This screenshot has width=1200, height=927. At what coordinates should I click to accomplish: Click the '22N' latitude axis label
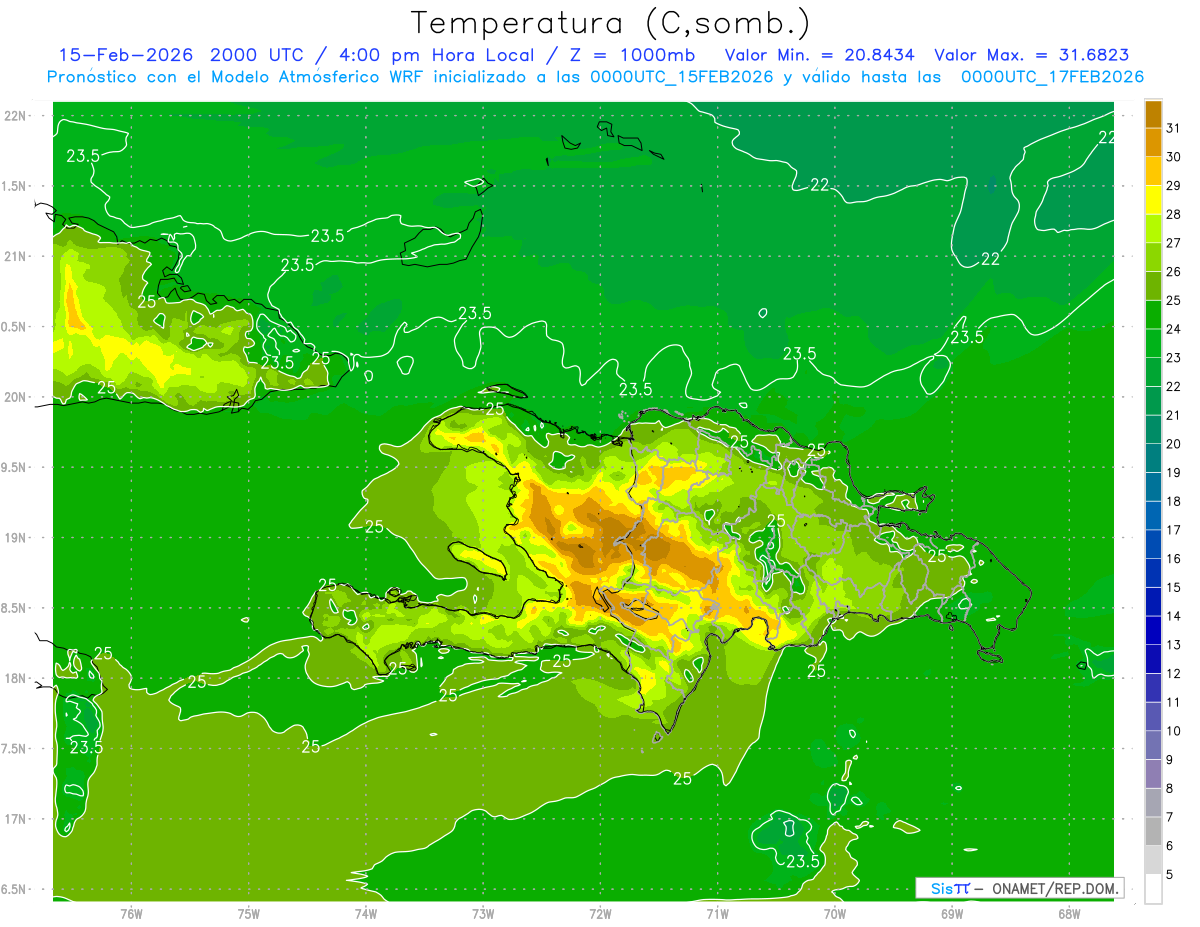(x=14, y=115)
